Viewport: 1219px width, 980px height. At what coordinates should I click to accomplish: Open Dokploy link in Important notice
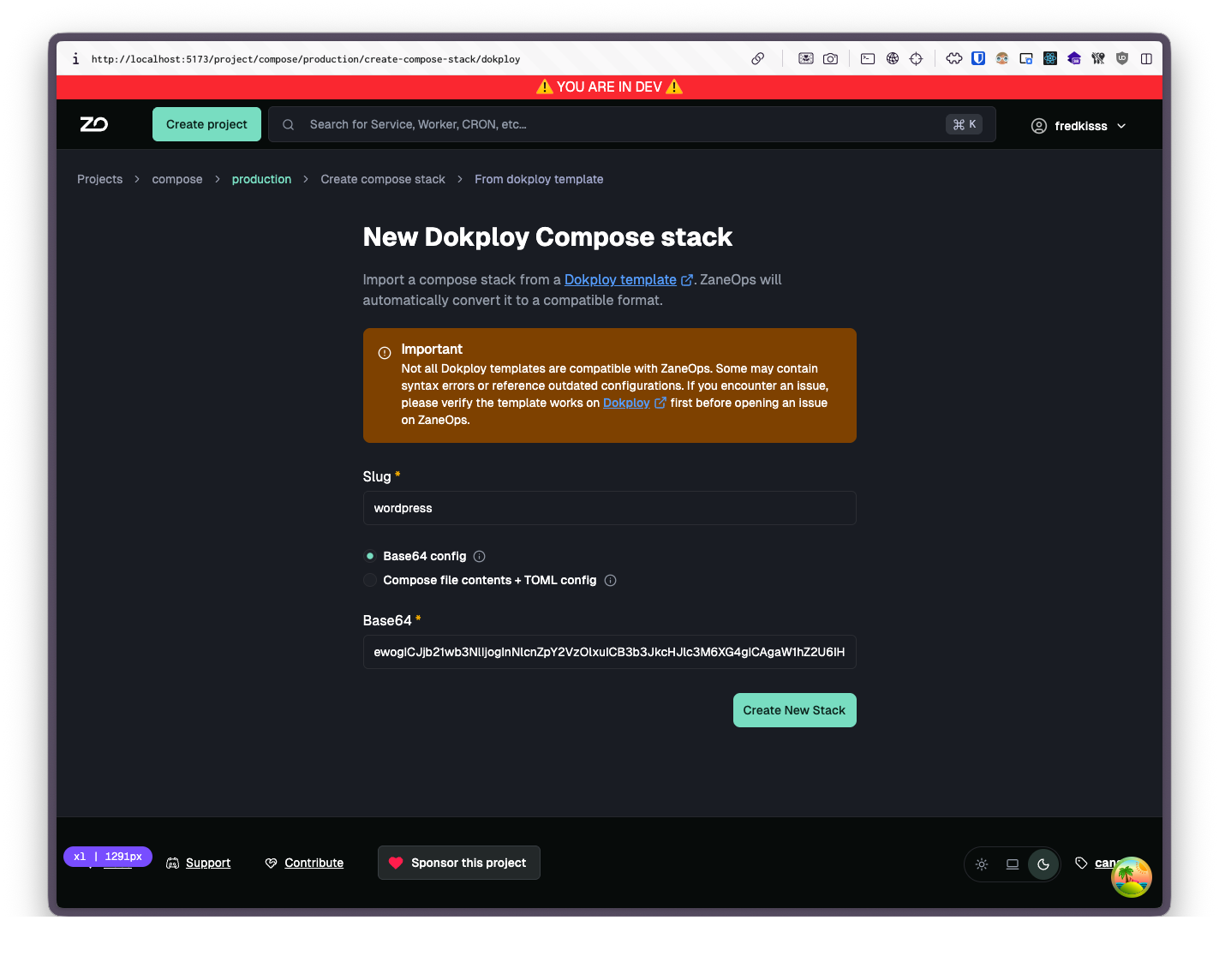click(626, 403)
